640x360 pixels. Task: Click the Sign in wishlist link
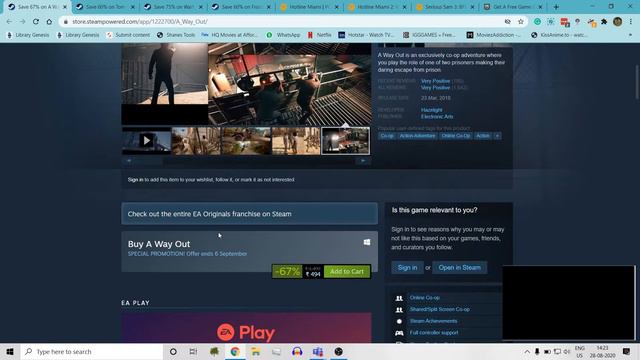[135, 180]
